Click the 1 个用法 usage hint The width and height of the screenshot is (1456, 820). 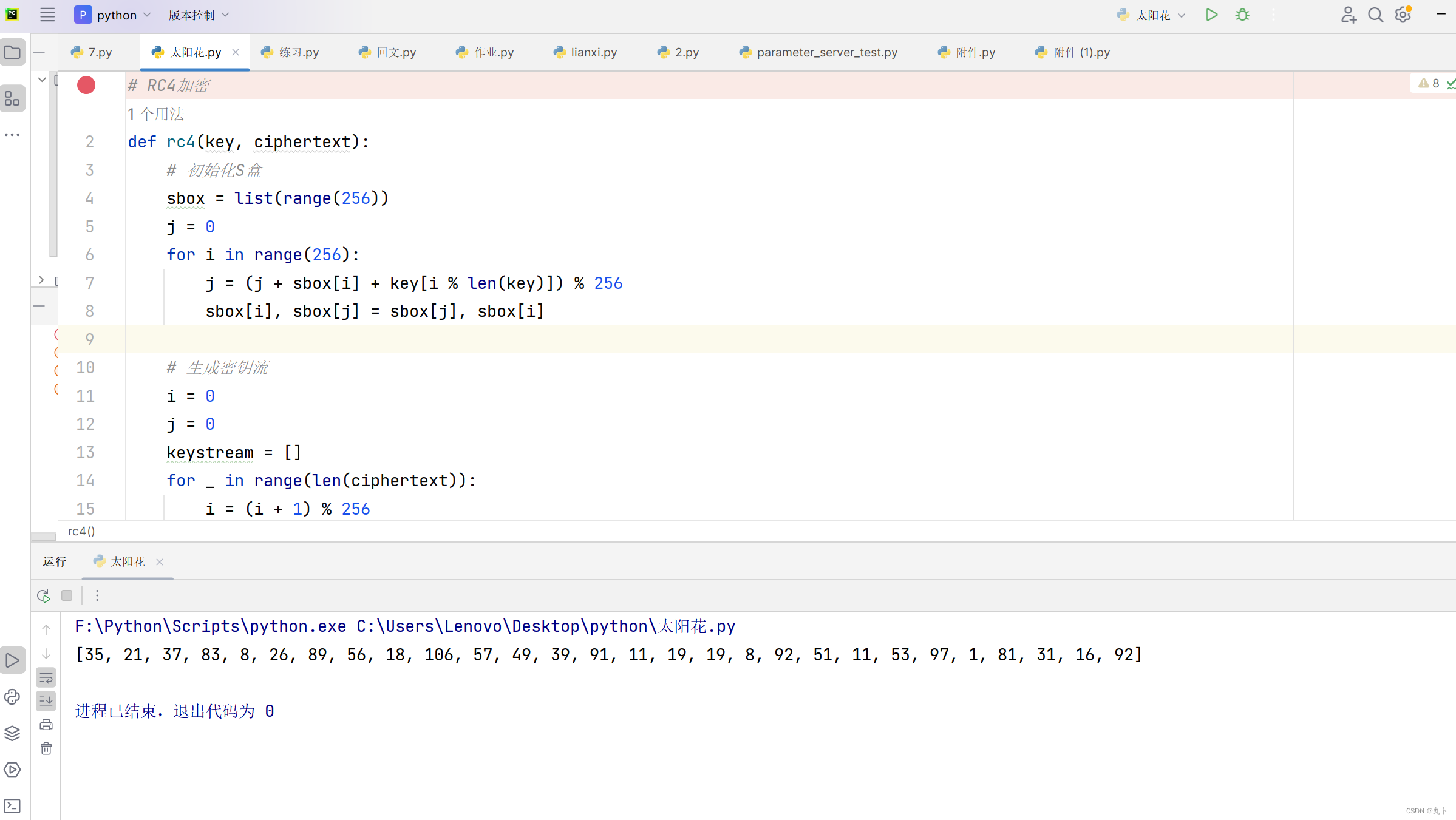[156, 114]
